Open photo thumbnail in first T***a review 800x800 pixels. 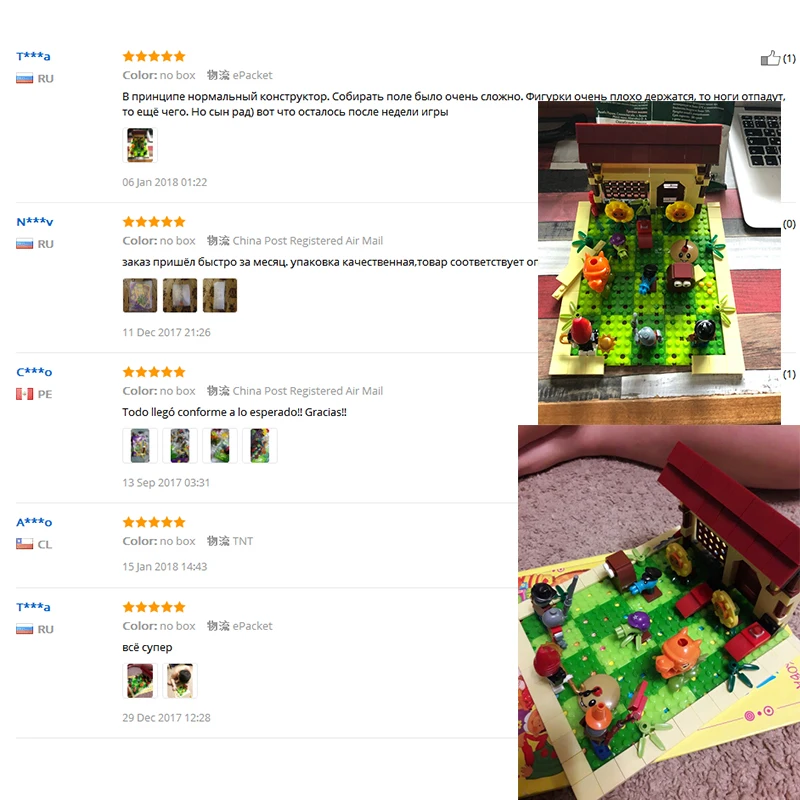(x=140, y=145)
